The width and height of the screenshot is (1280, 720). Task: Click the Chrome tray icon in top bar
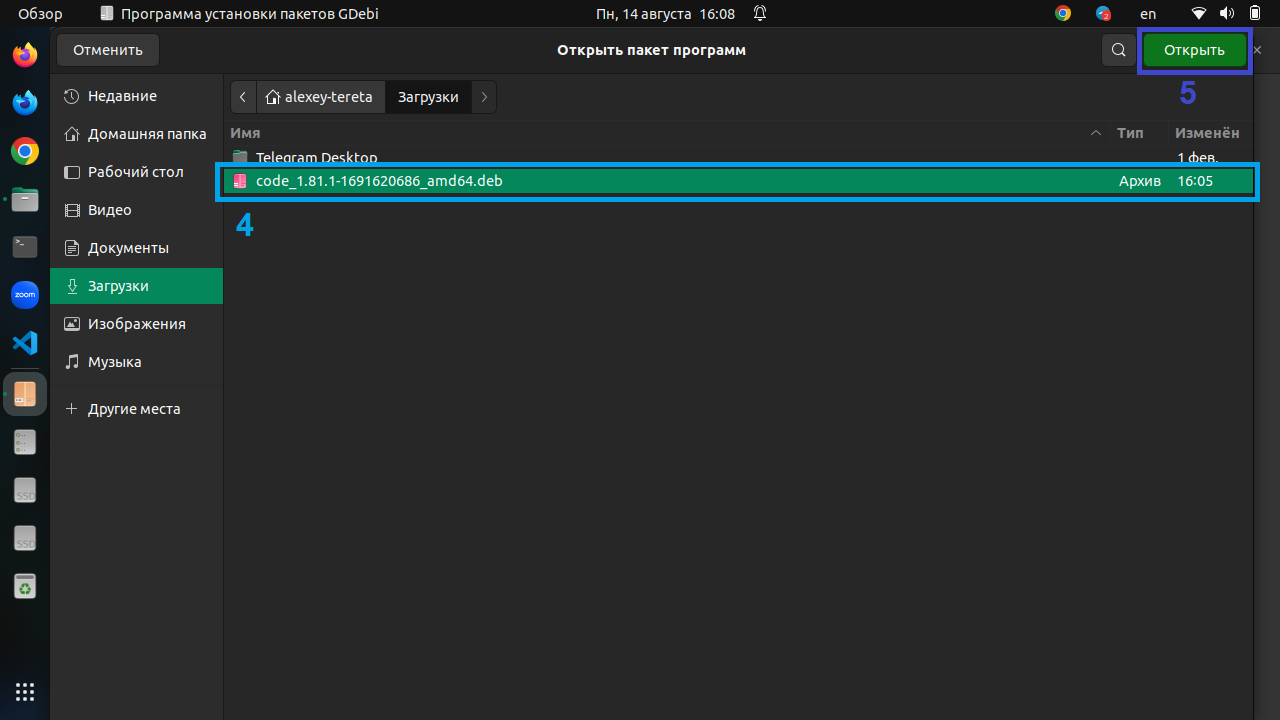[1063, 14]
